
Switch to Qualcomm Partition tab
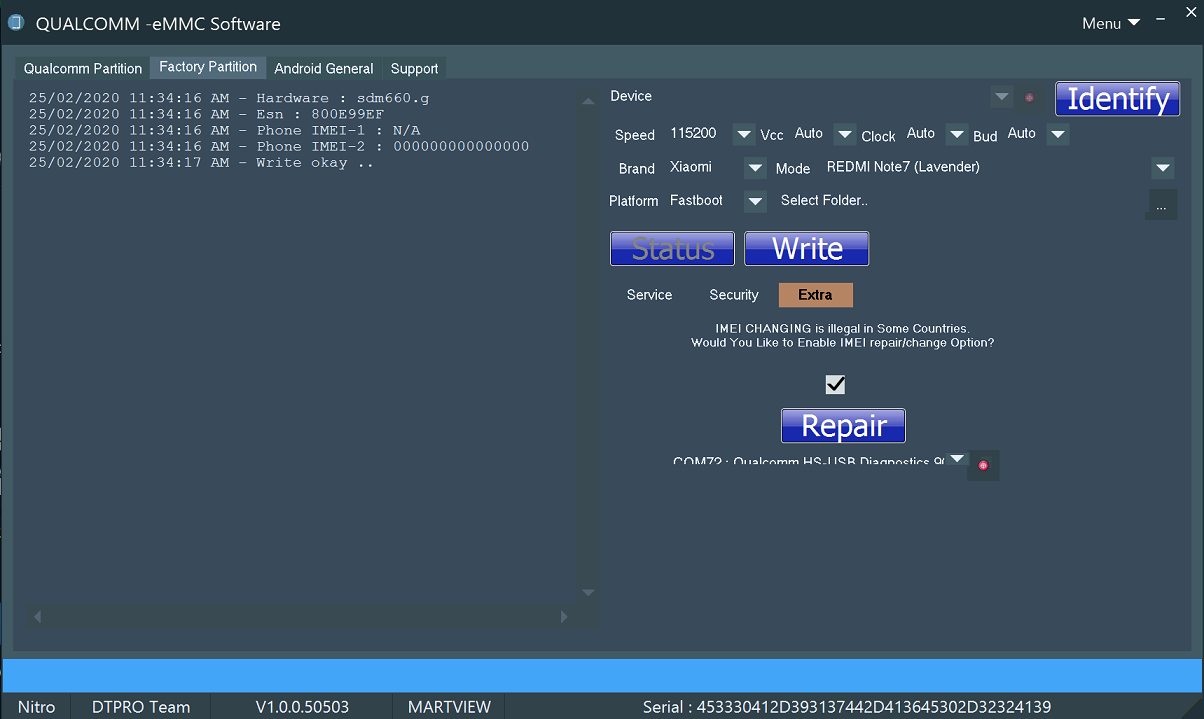click(83, 69)
